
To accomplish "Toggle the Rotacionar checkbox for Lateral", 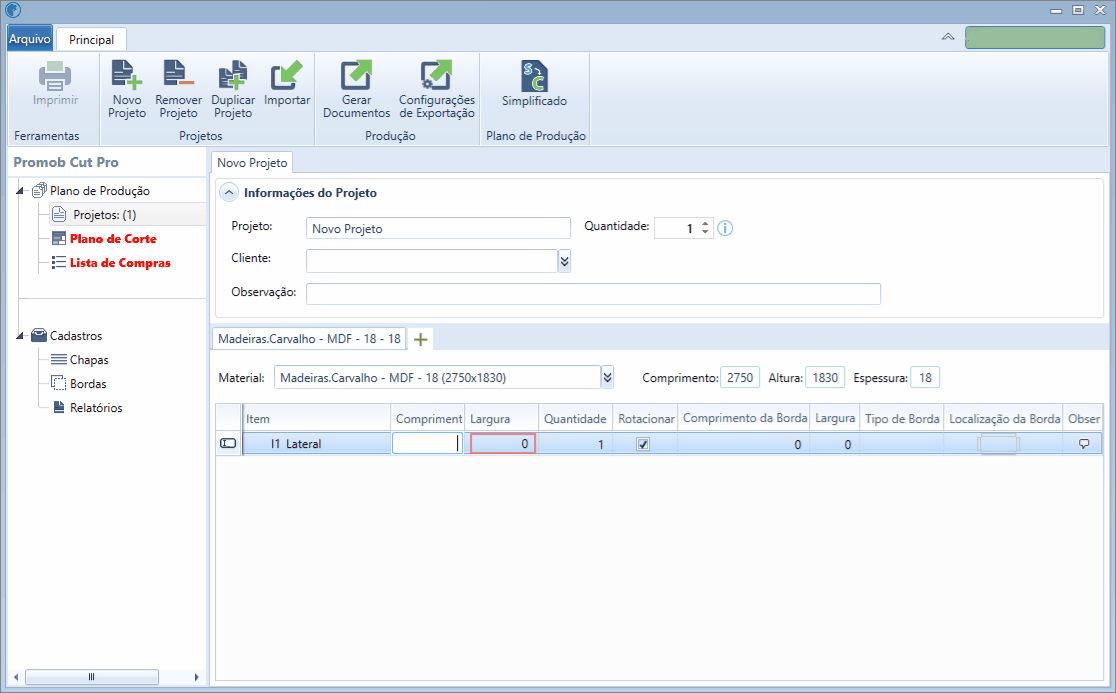I will pos(643,444).
